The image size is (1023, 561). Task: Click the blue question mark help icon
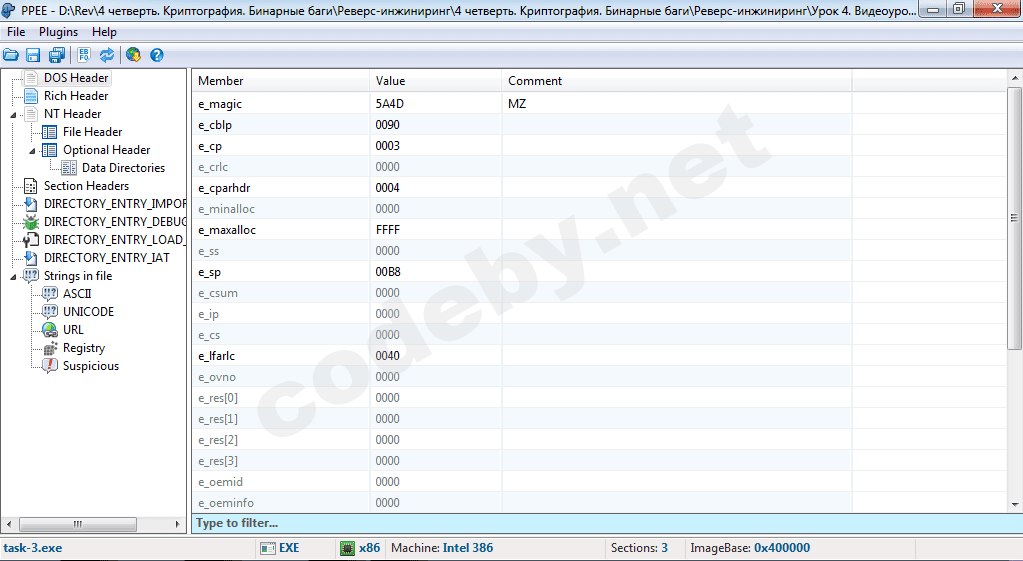(157, 55)
